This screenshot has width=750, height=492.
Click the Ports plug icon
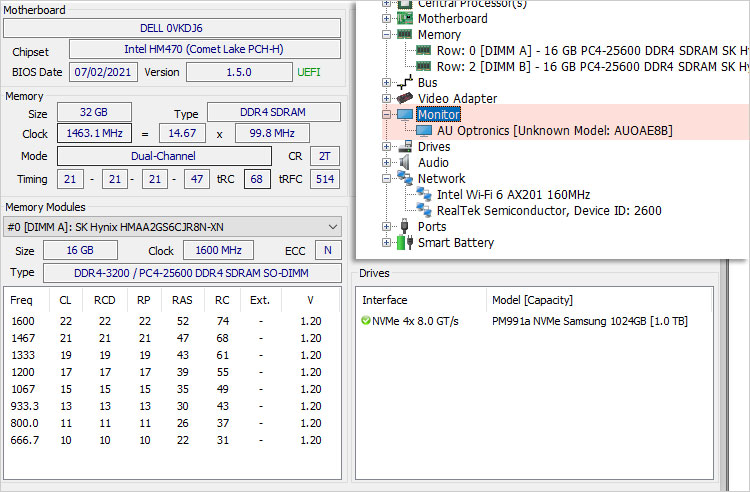pyautogui.click(x=405, y=226)
